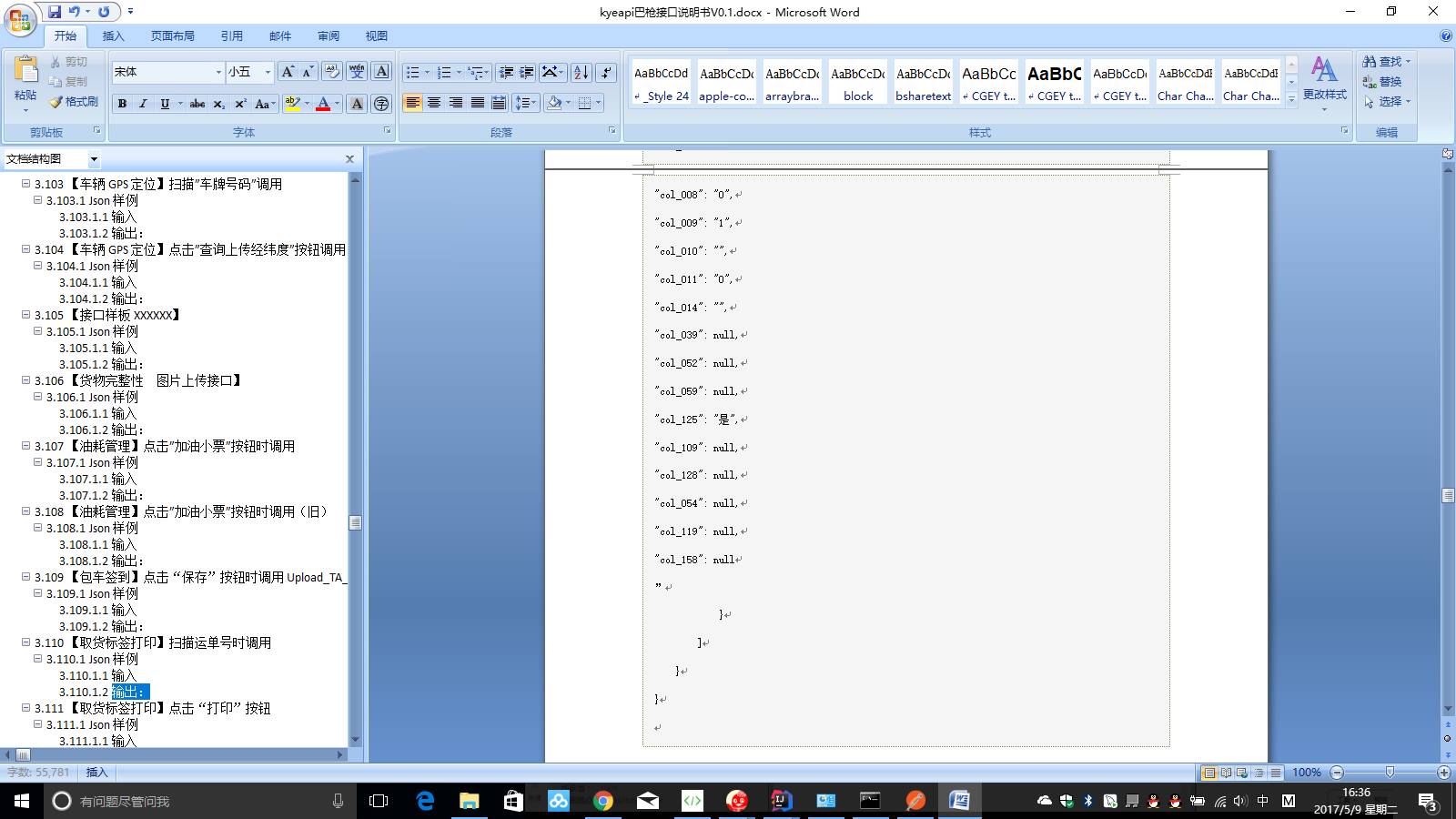Open the font color picker arrow
The width and height of the screenshot is (1456, 819).
click(x=337, y=104)
